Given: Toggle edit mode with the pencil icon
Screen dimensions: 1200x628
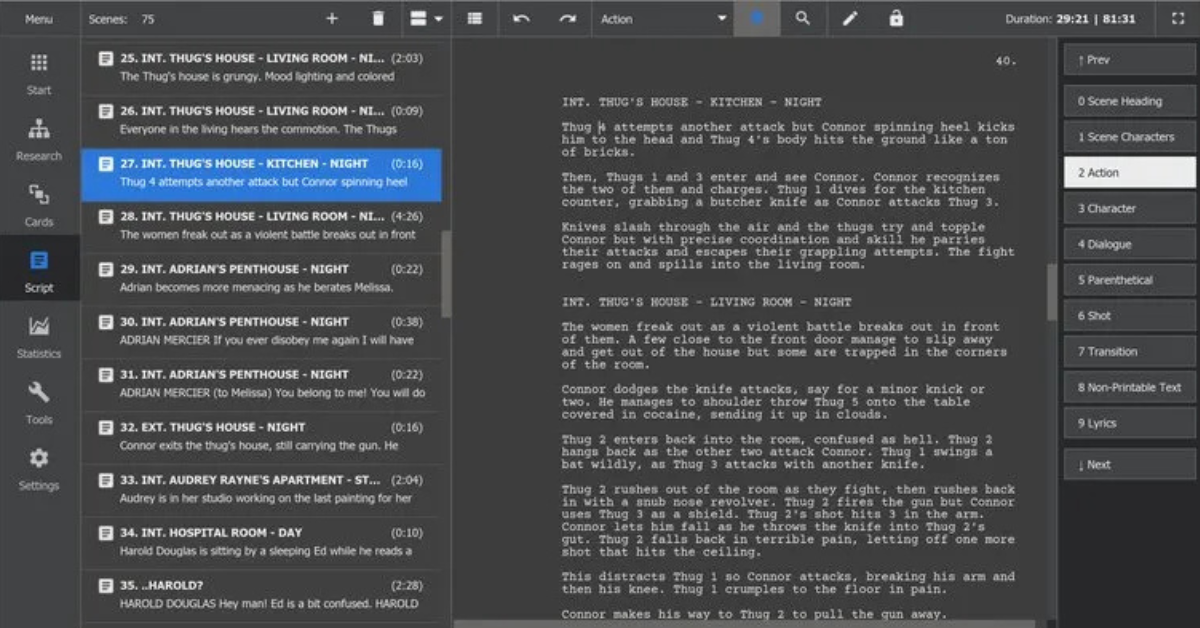Looking at the screenshot, I should (x=851, y=17).
